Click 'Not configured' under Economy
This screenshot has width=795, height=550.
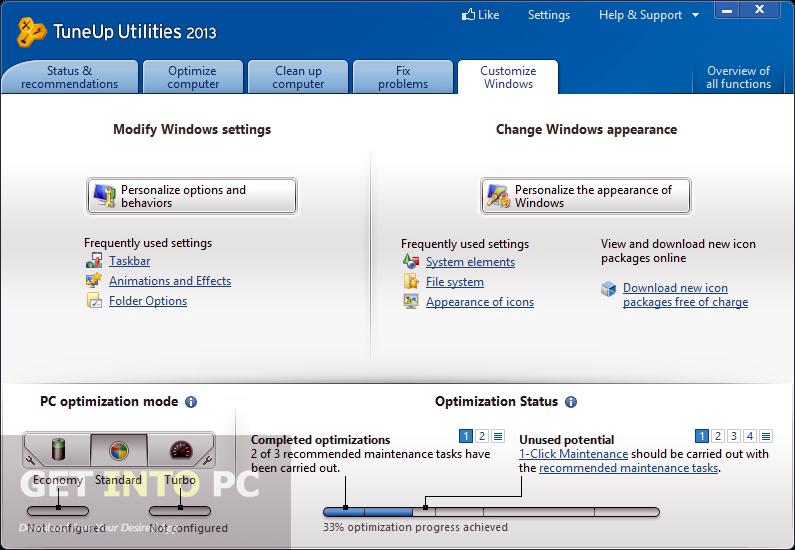click(x=66, y=528)
